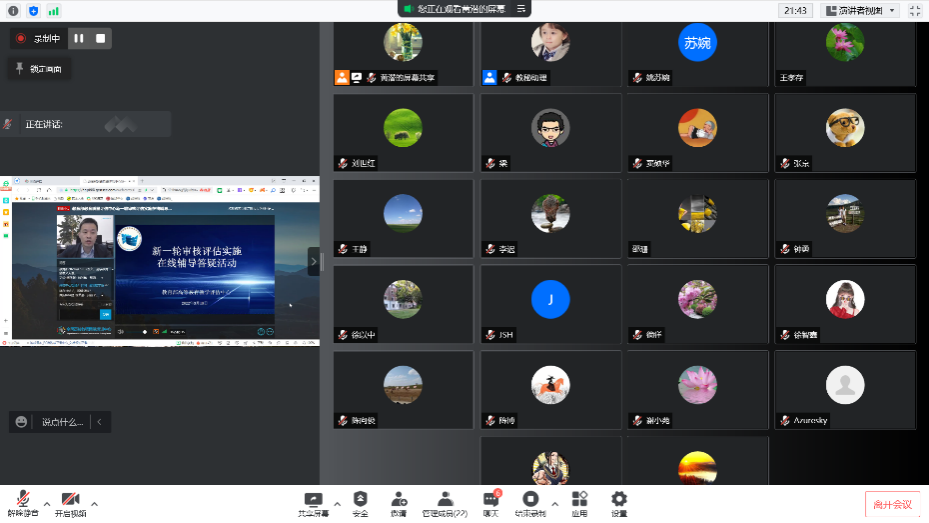This screenshot has height=523, width=929.
Task: Open the settings (设置) gear icon
Action: point(619,501)
